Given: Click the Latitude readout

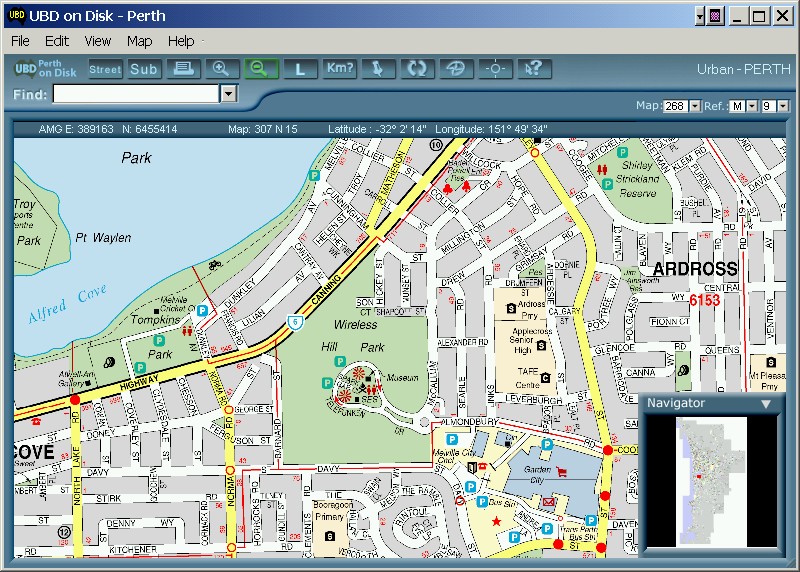Looking at the screenshot, I should pyautogui.click(x=377, y=129).
